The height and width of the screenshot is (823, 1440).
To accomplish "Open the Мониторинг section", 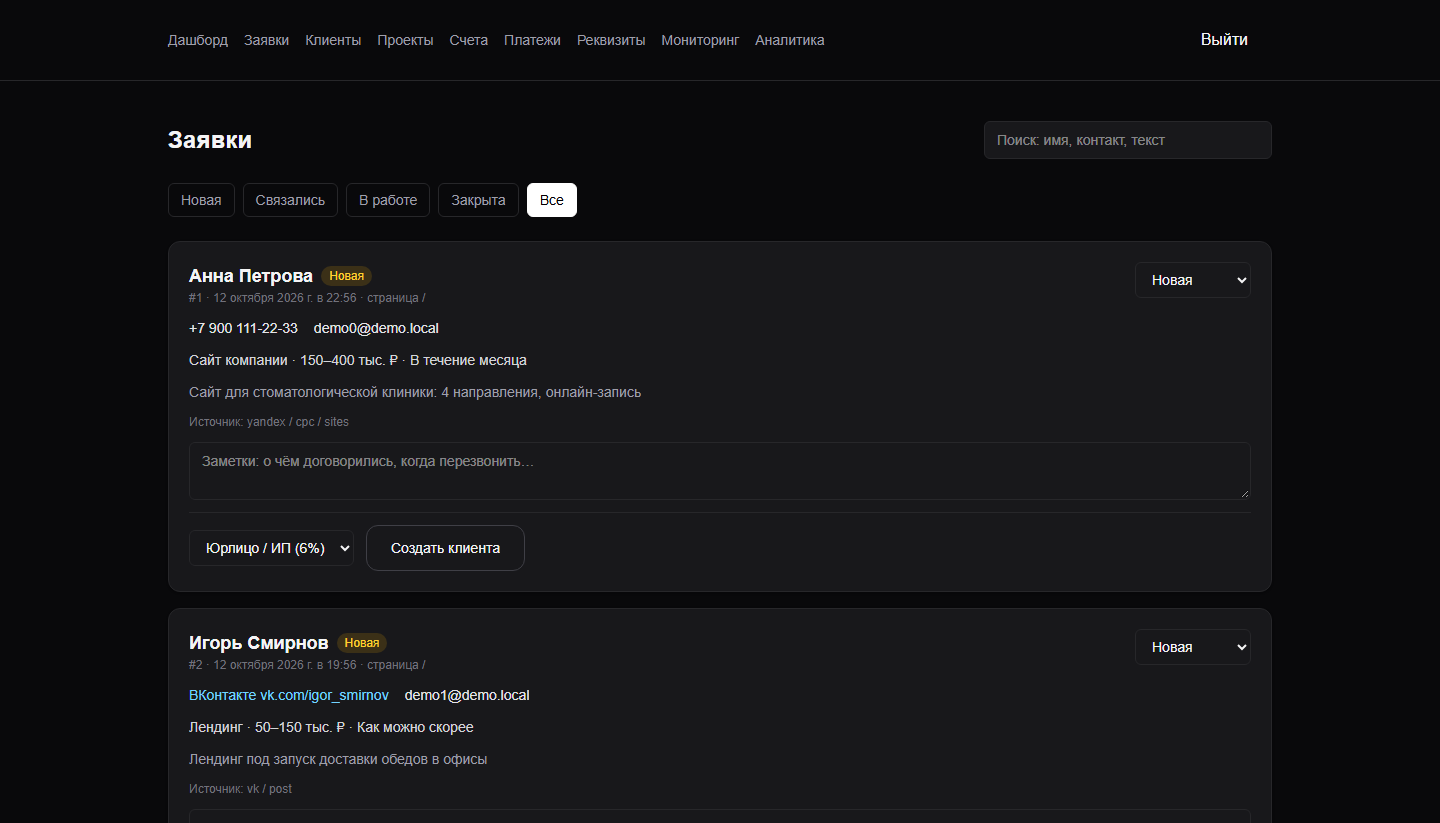I will click(x=700, y=40).
